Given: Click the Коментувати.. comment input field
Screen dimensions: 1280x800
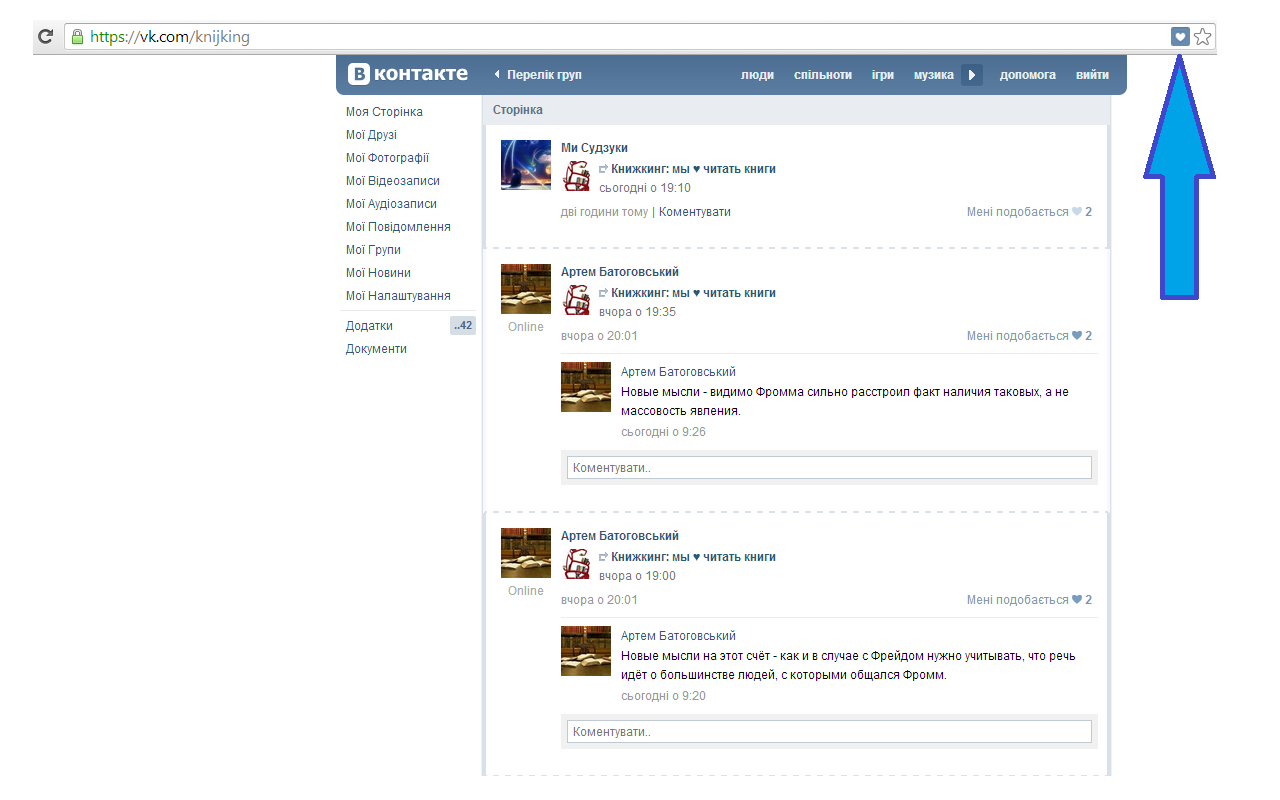Looking at the screenshot, I should point(828,466).
